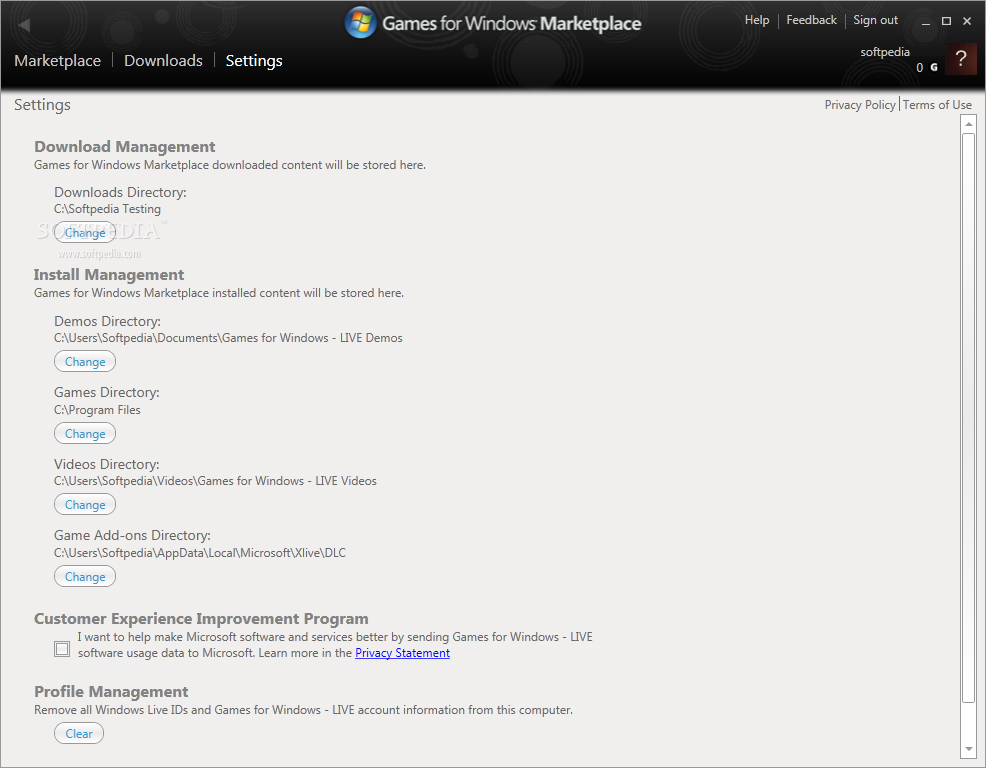The image size is (986, 768).
Task: Sign out of the account
Action: [875, 20]
